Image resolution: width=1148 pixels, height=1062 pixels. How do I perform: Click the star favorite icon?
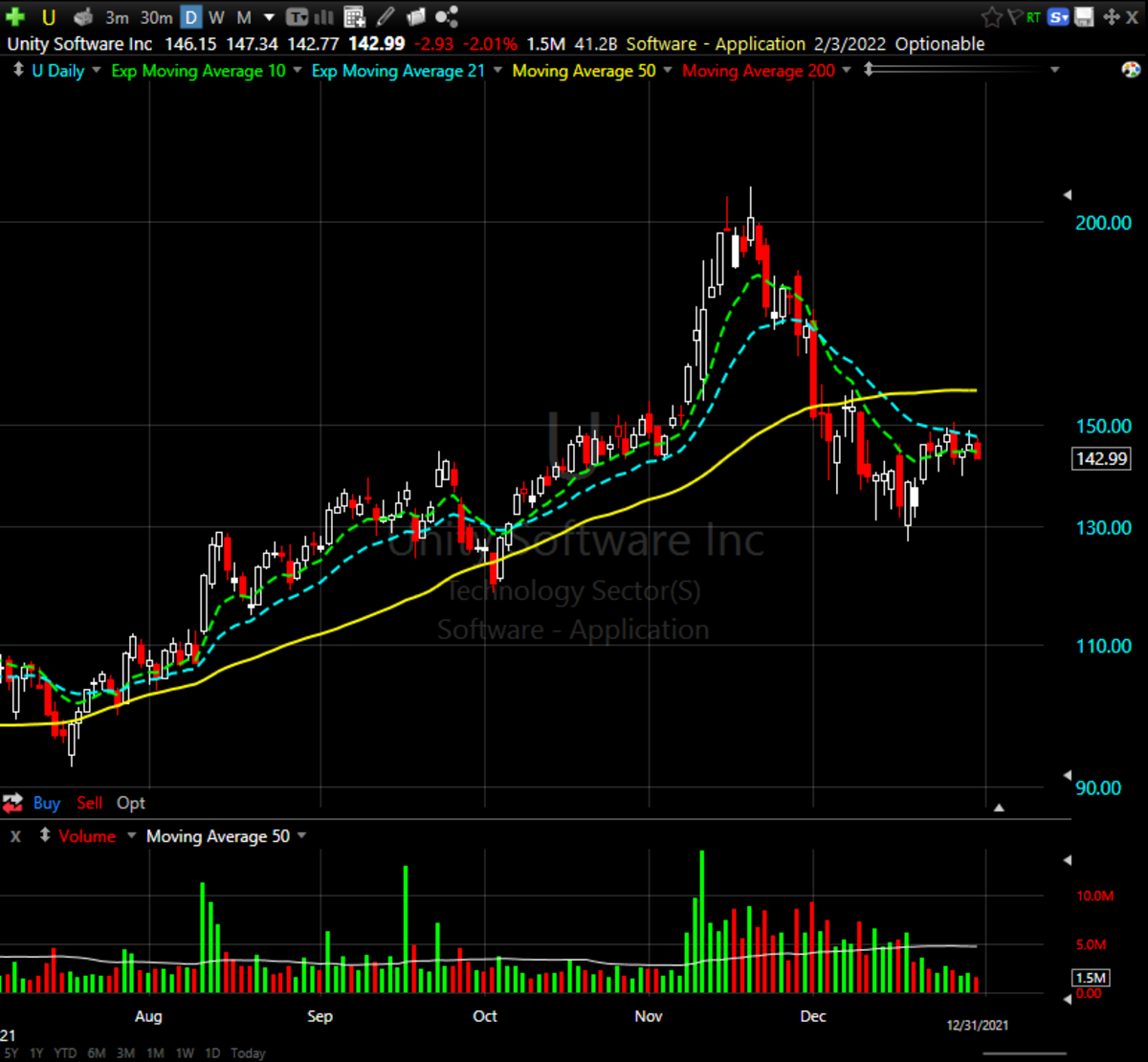[x=992, y=17]
